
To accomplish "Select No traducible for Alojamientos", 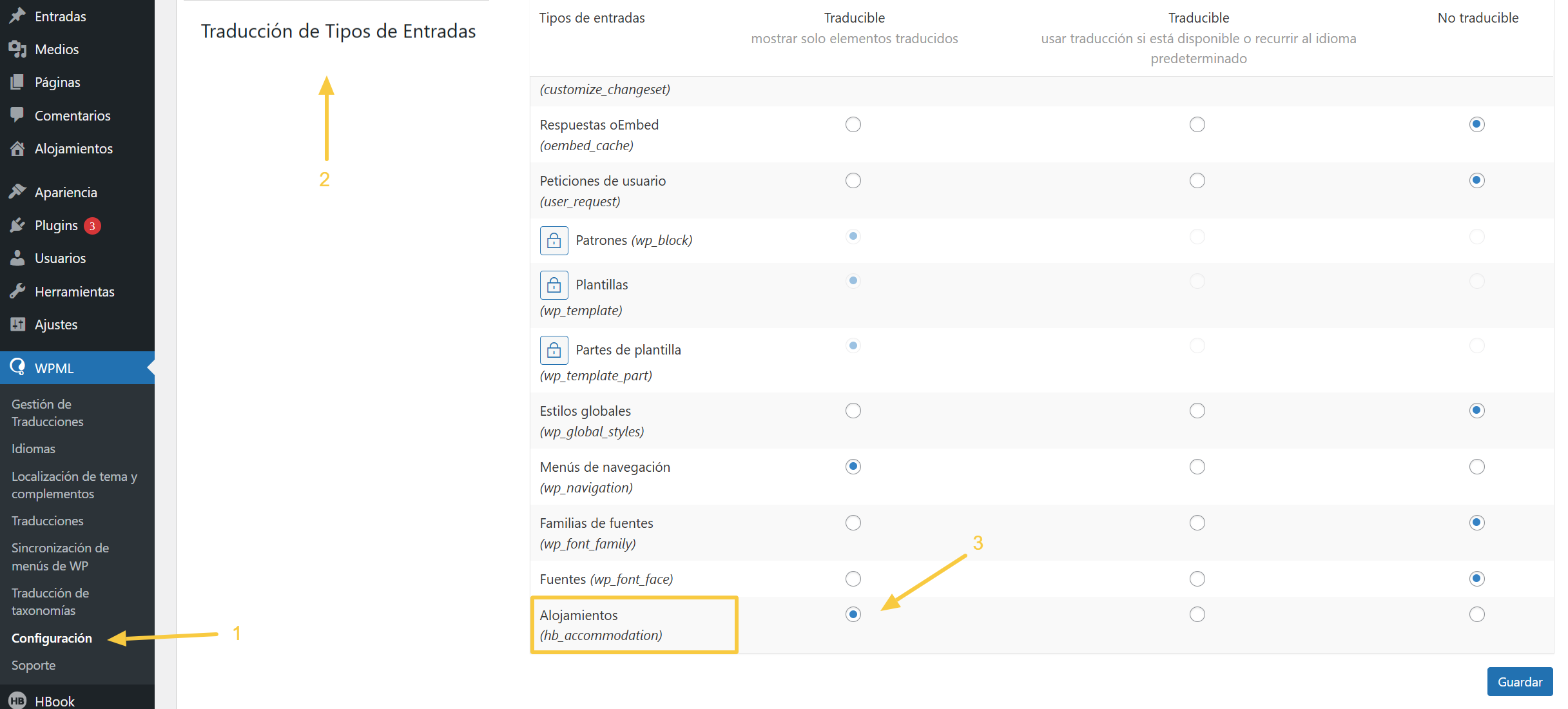I will tap(1476, 614).
